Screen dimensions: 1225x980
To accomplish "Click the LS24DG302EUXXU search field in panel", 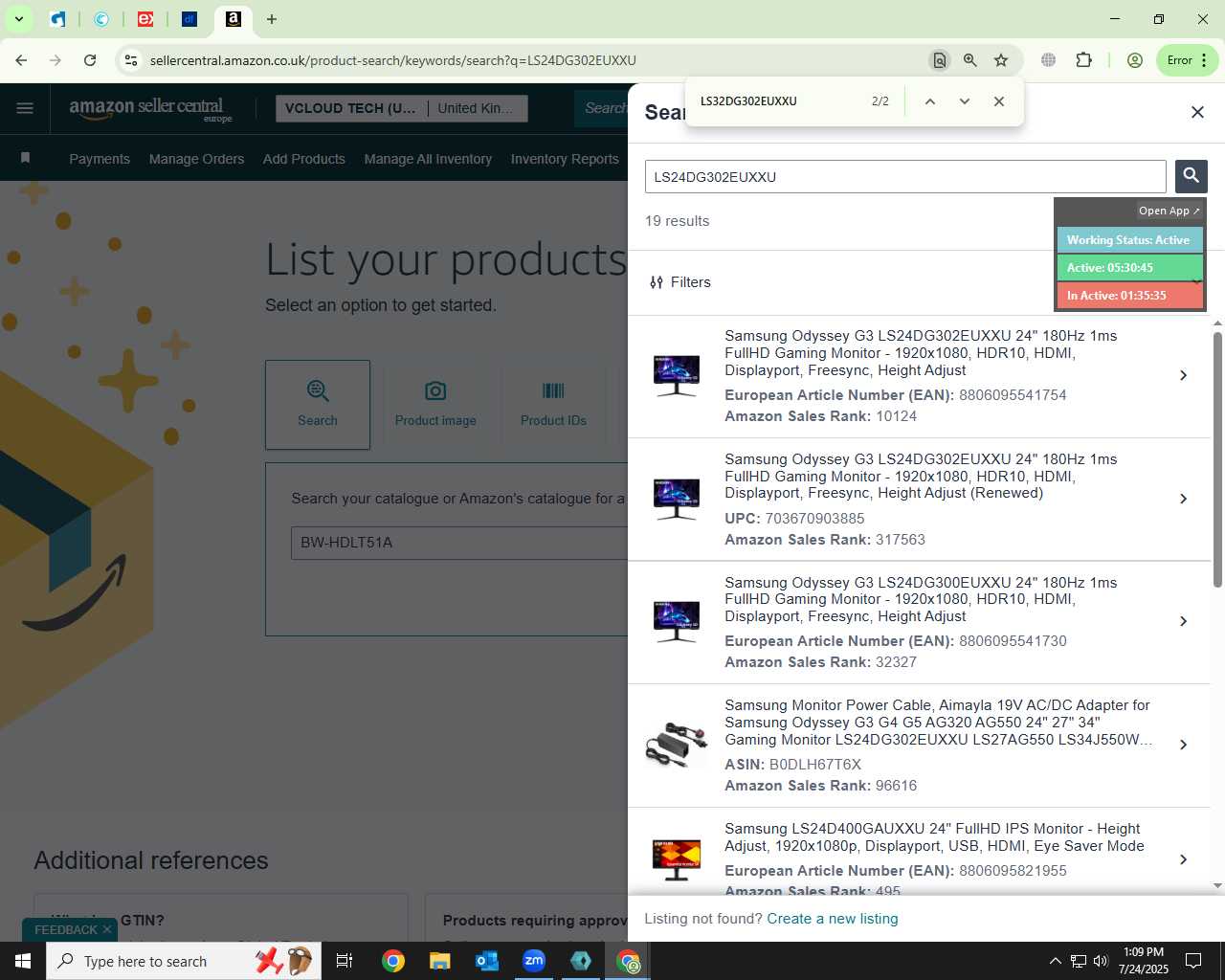I will pyautogui.click(x=905, y=177).
